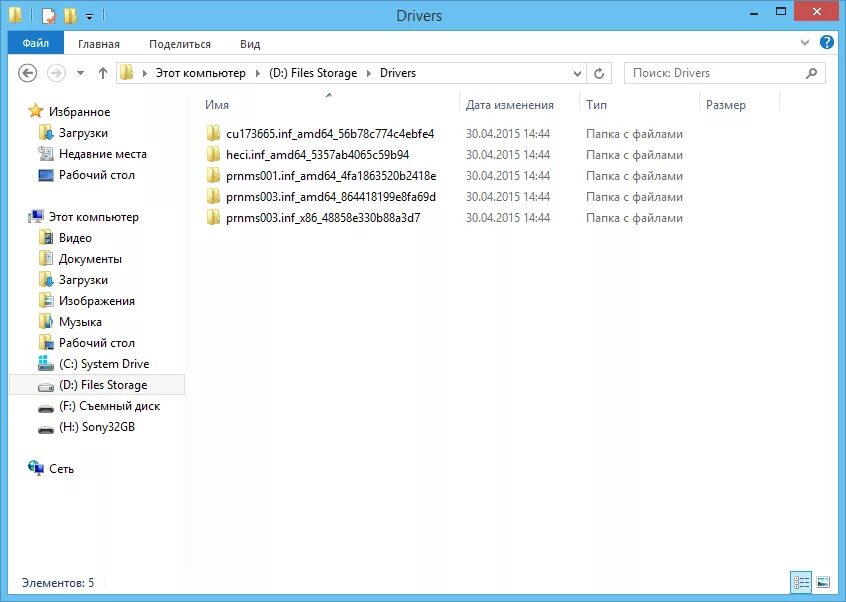Screen dimensions: 846x602
Task: Select folder prnms001.inf_amd64_4fa1863520b2418e
Action: (331, 176)
